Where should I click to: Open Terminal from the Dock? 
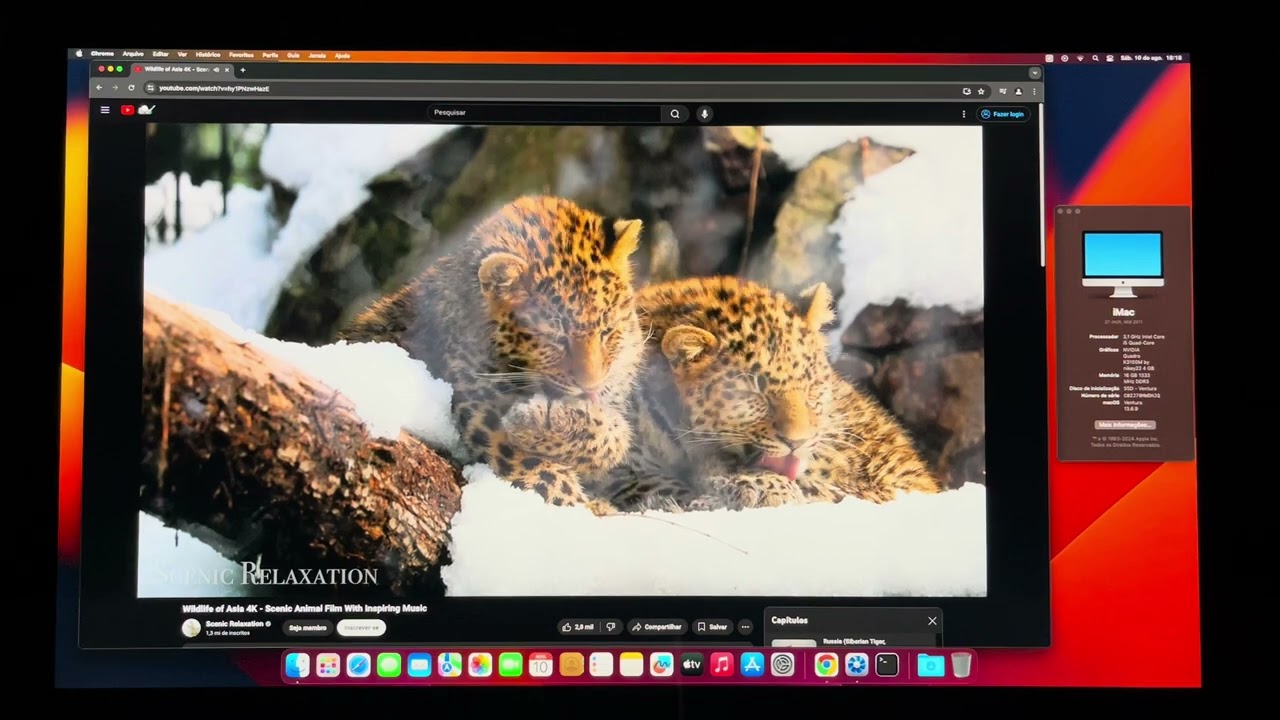click(887, 665)
